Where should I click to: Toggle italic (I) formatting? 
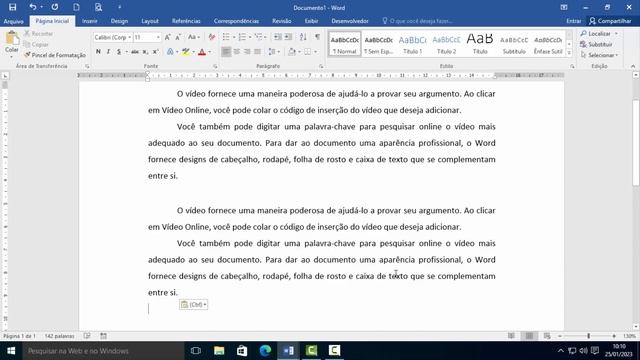[108, 52]
